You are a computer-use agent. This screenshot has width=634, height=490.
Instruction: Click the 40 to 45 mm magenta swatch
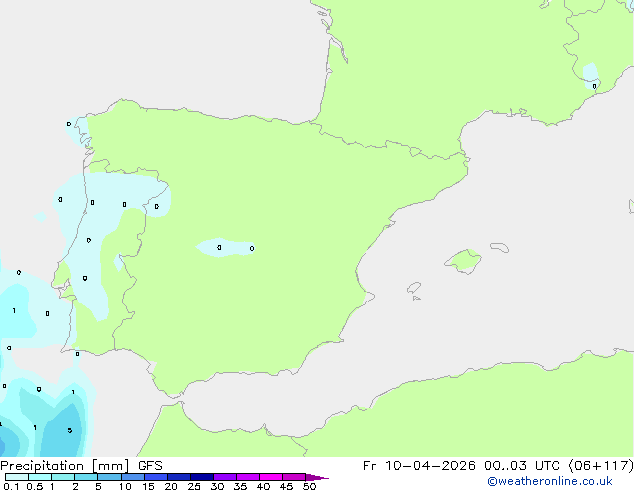271,477
